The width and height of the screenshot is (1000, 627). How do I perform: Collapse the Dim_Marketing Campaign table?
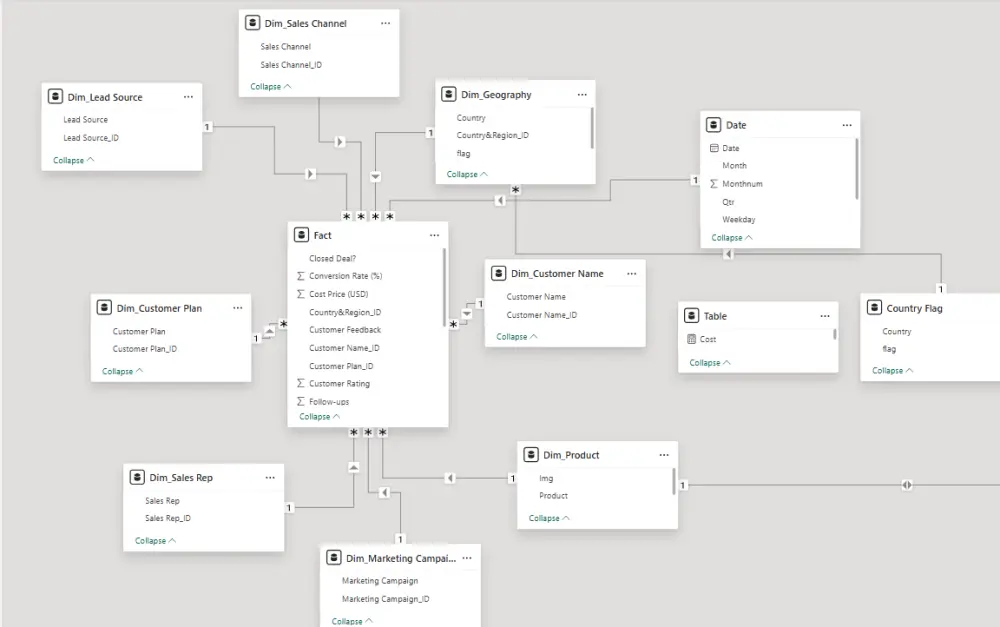pyautogui.click(x=350, y=620)
